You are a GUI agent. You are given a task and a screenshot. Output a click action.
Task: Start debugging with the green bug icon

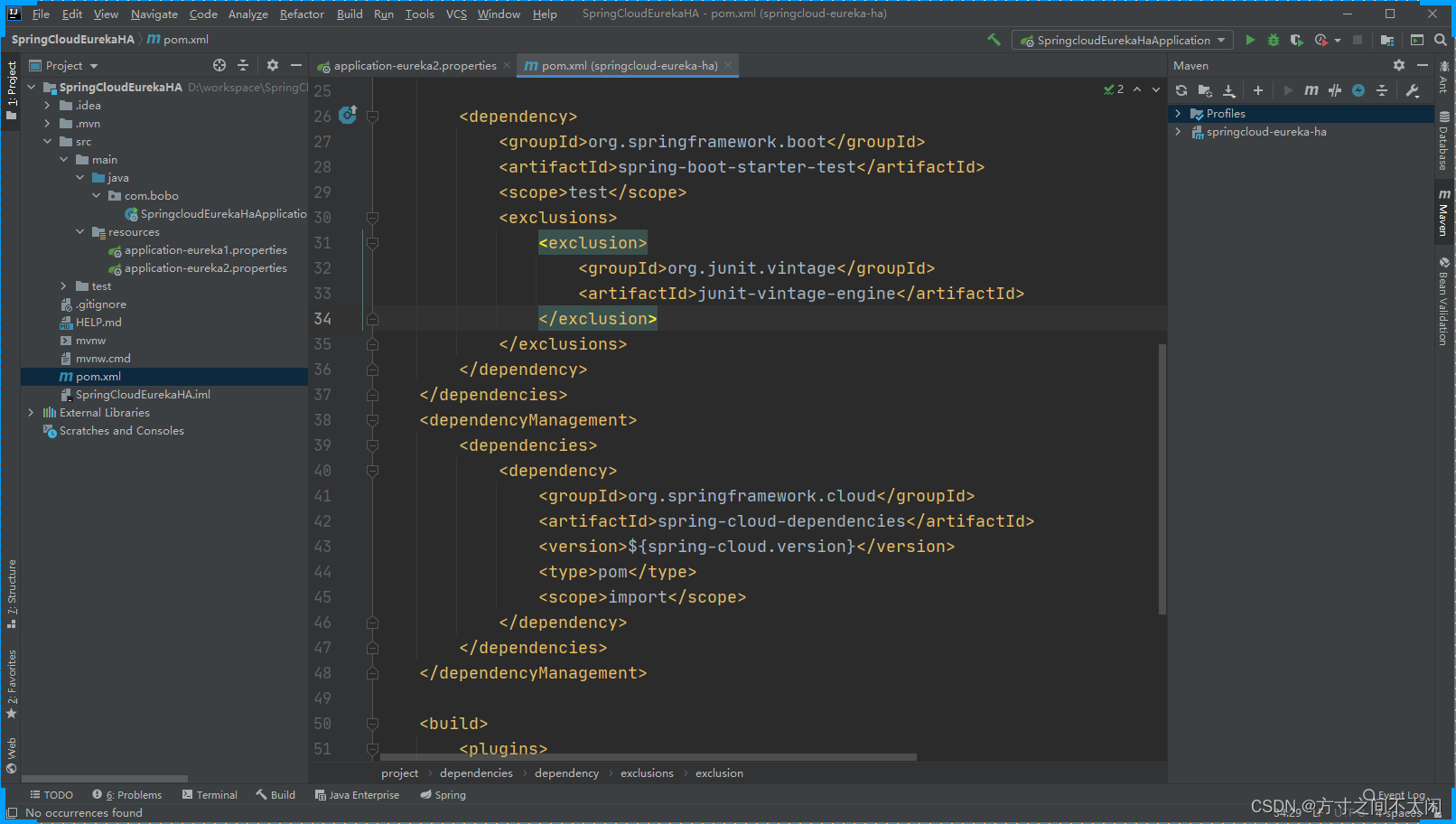click(1274, 40)
